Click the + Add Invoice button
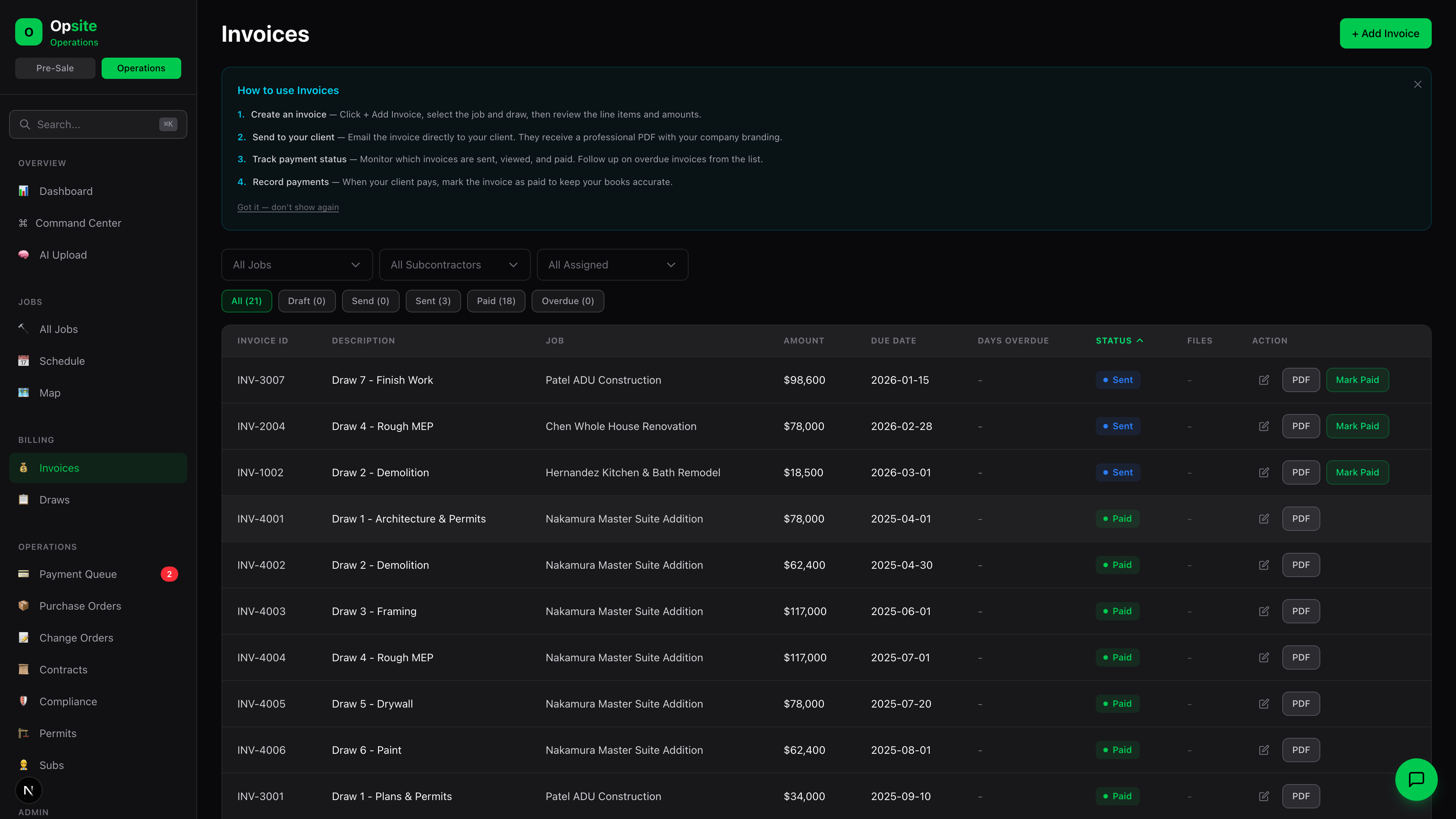 [x=1385, y=33]
